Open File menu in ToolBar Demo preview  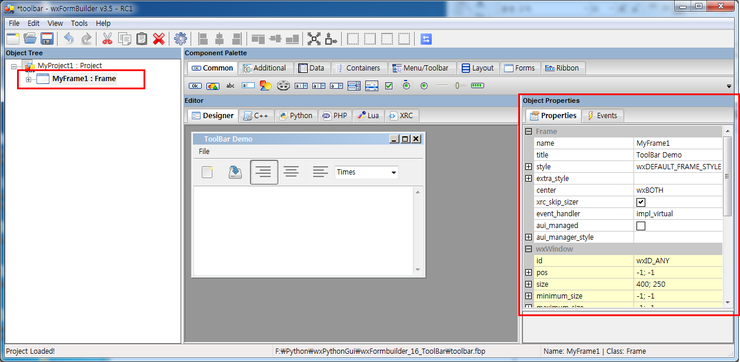pyautogui.click(x=204, y=152)
